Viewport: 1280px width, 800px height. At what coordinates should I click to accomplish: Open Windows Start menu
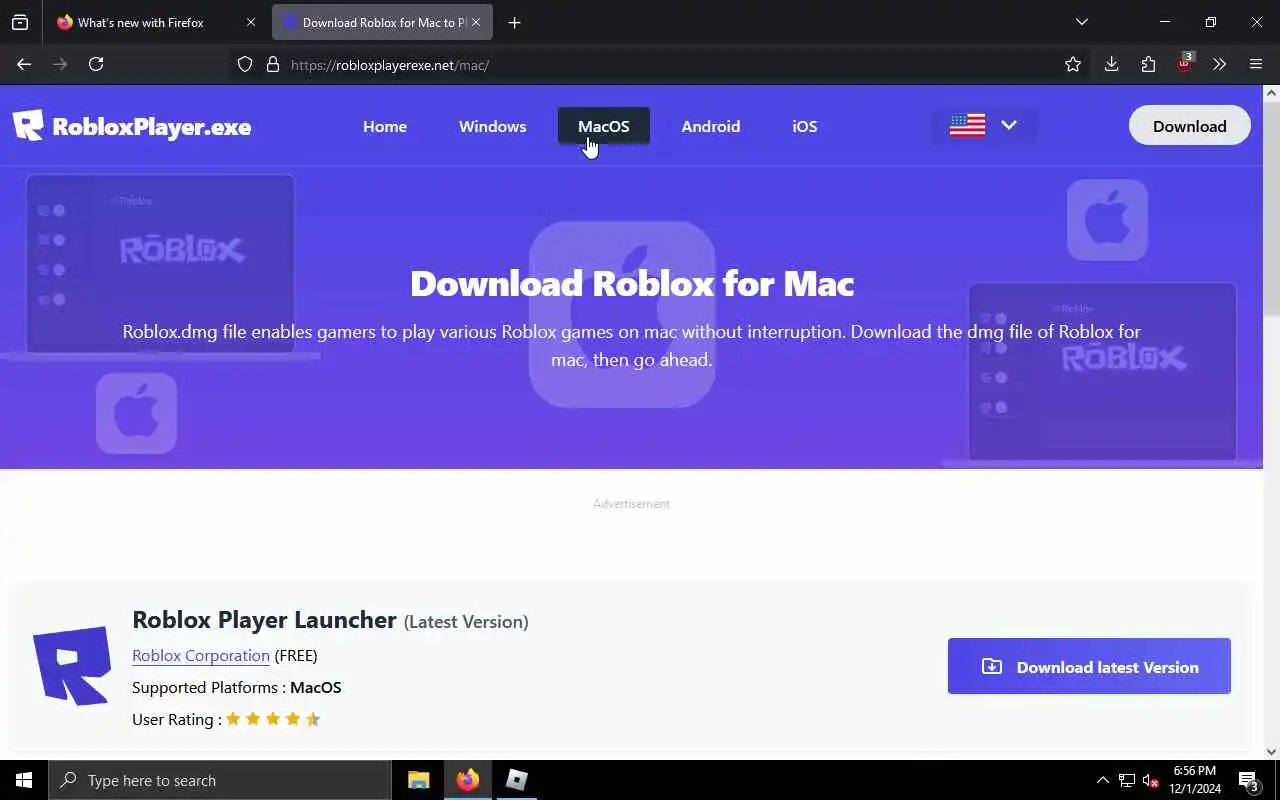(24, 780)
